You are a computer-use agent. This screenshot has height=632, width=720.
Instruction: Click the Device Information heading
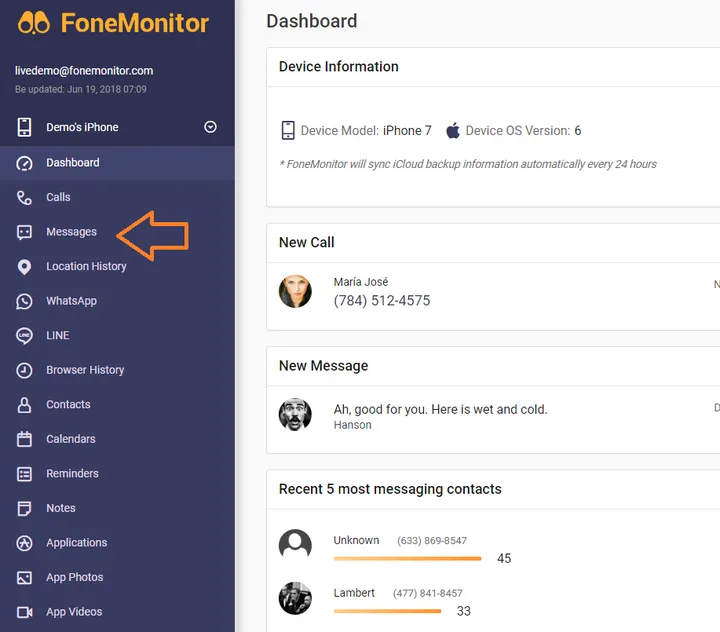[339, 67]
